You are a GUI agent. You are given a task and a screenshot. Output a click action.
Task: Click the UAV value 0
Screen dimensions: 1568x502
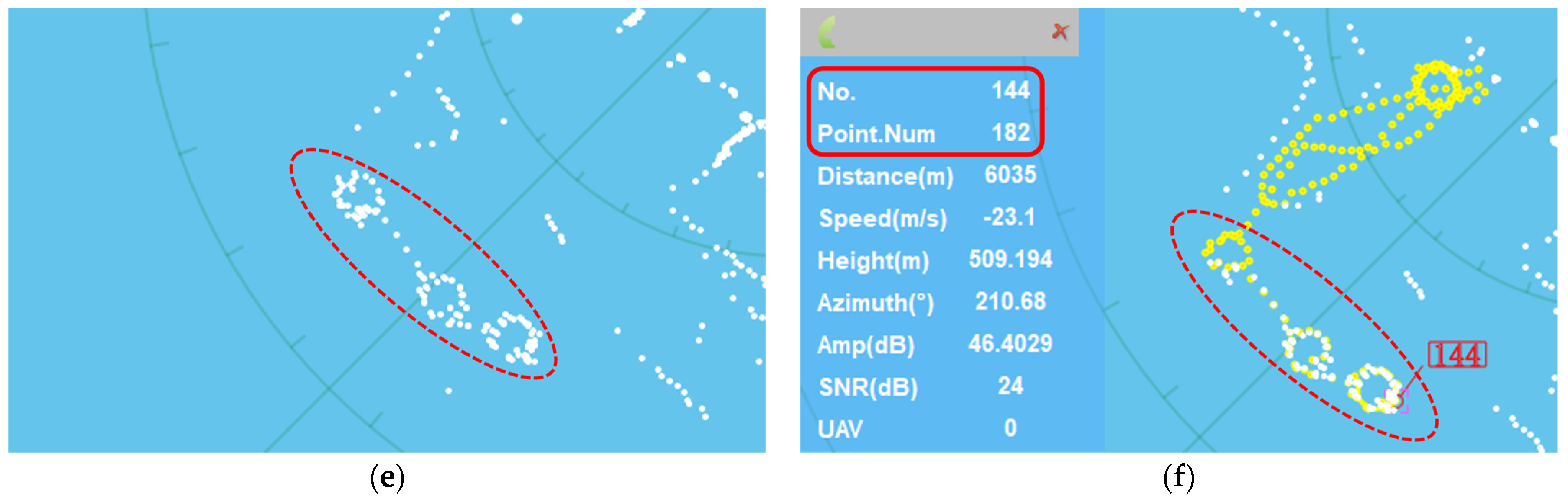point(1010,428)
